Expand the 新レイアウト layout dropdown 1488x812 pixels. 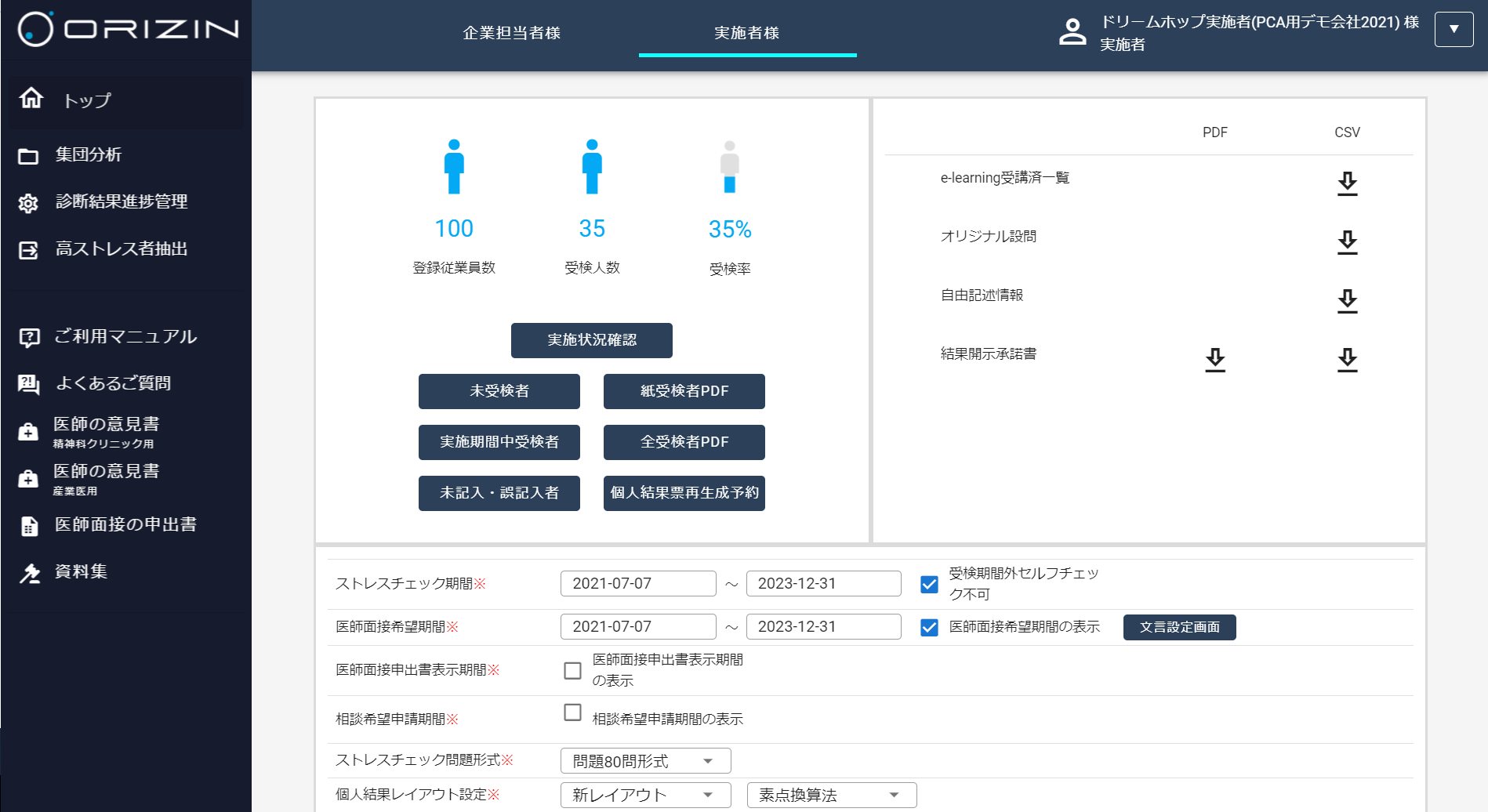[645, 795]
